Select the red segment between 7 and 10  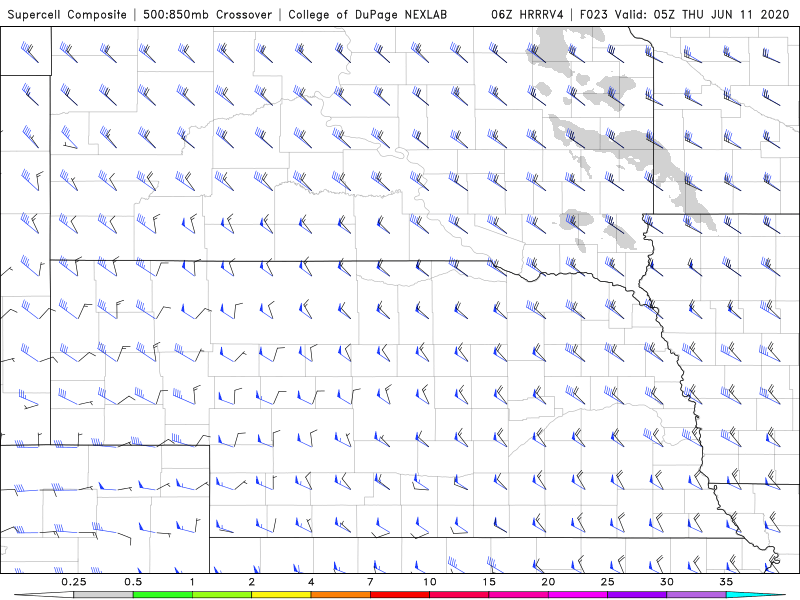[x=400, y=595]
